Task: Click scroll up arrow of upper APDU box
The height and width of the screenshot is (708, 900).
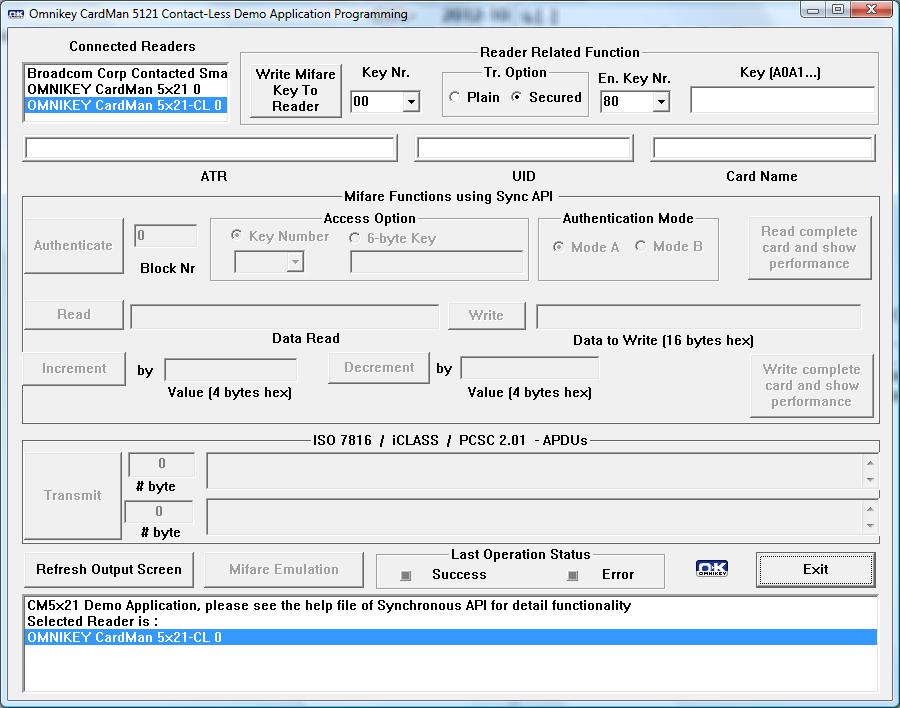Action: 870,463
